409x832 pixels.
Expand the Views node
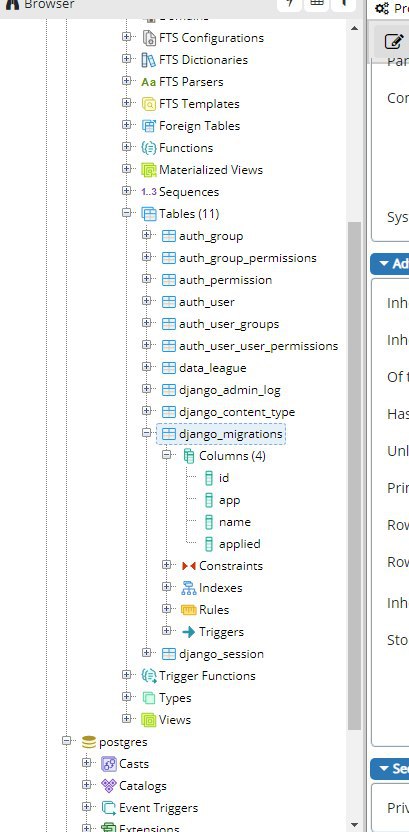click(126, 719)
